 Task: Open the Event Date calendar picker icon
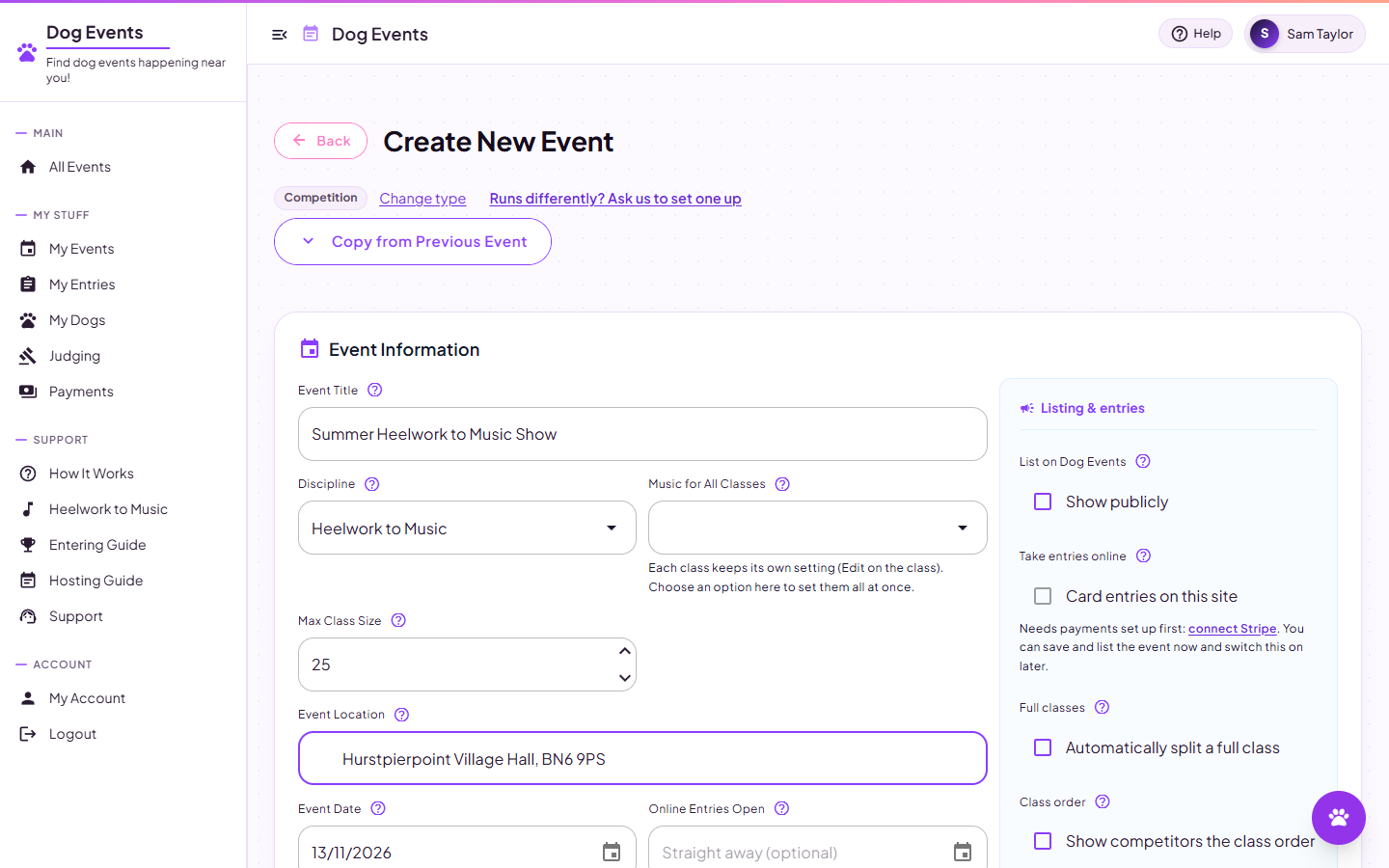click(612, 852)
